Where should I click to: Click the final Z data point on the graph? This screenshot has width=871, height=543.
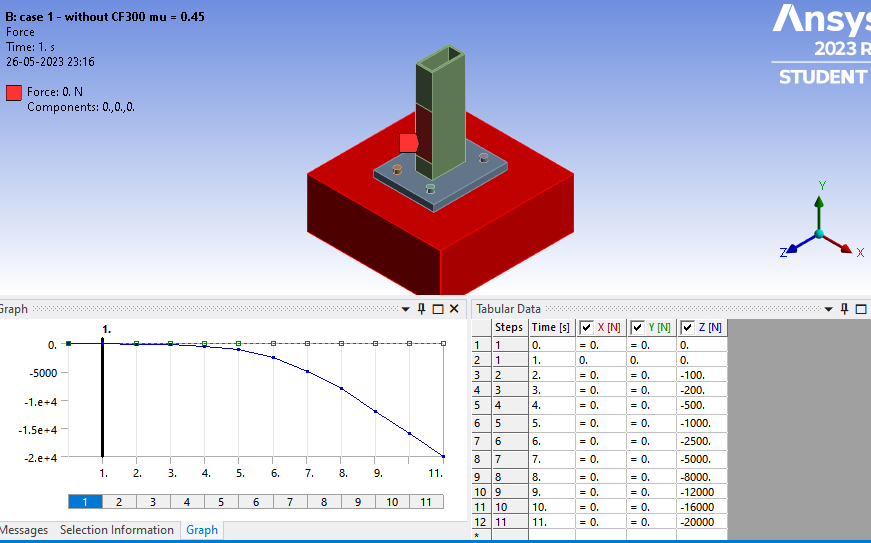443,456
